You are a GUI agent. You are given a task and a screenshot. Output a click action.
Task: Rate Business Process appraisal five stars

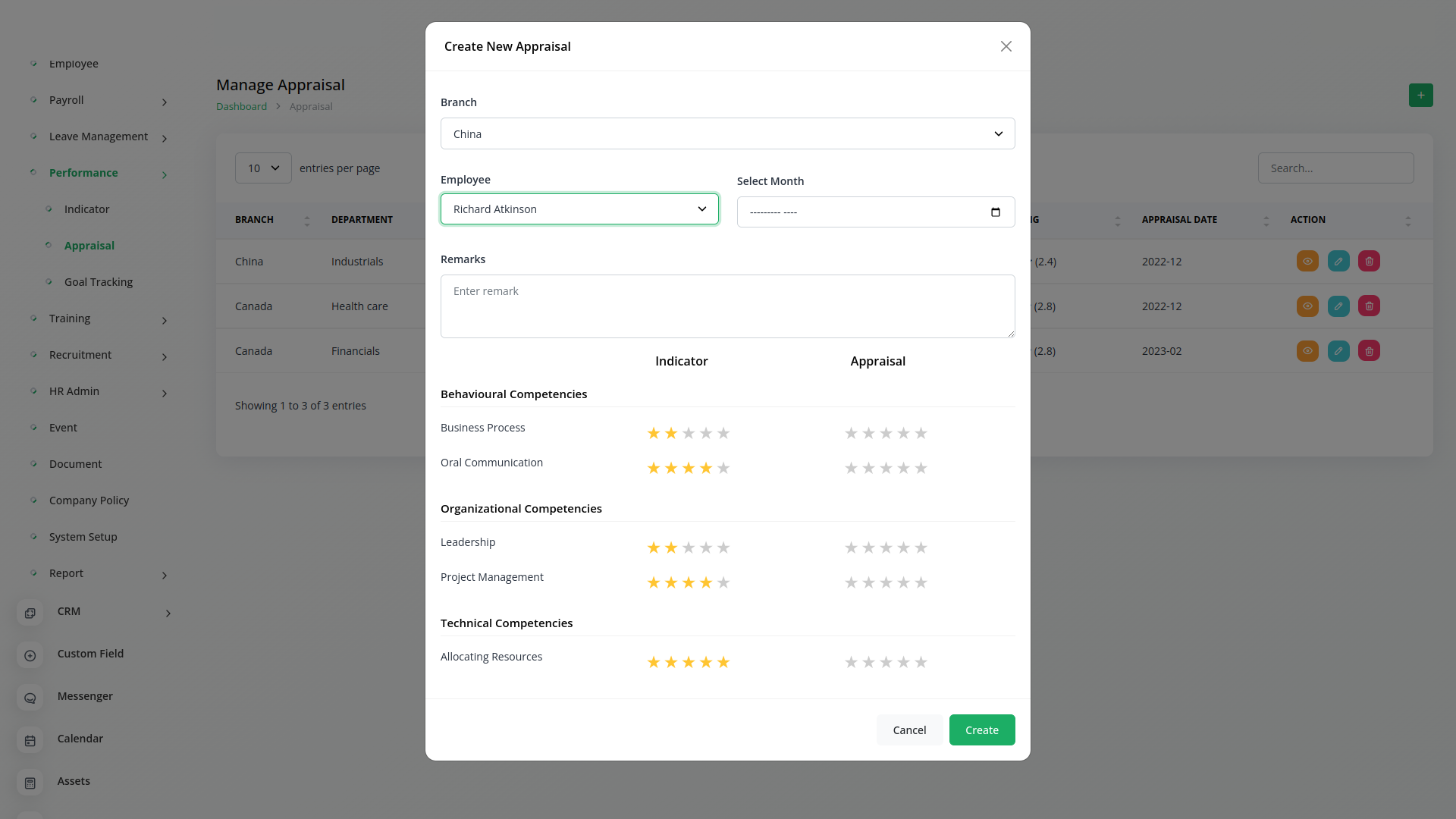tap(921, 434)
